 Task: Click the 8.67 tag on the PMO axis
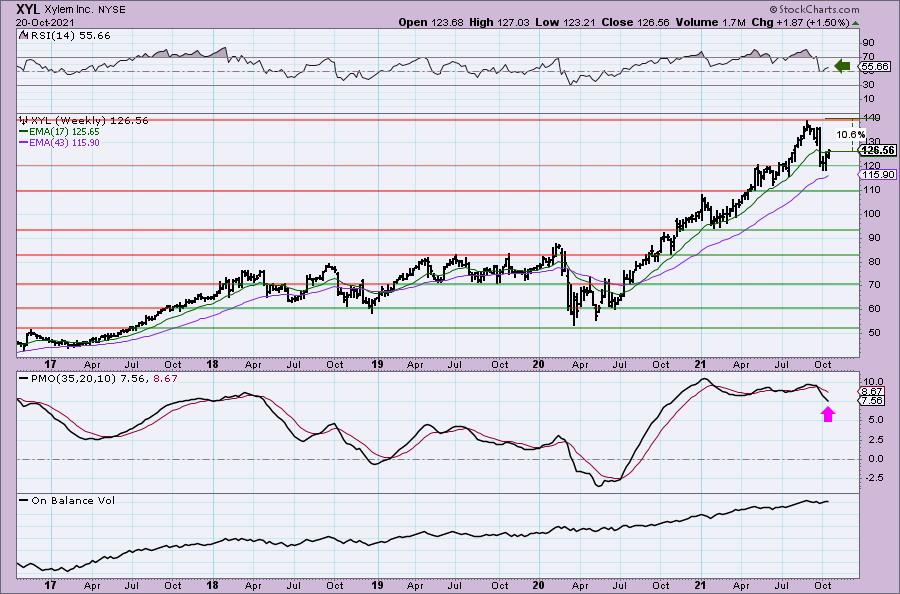(872, 391)
